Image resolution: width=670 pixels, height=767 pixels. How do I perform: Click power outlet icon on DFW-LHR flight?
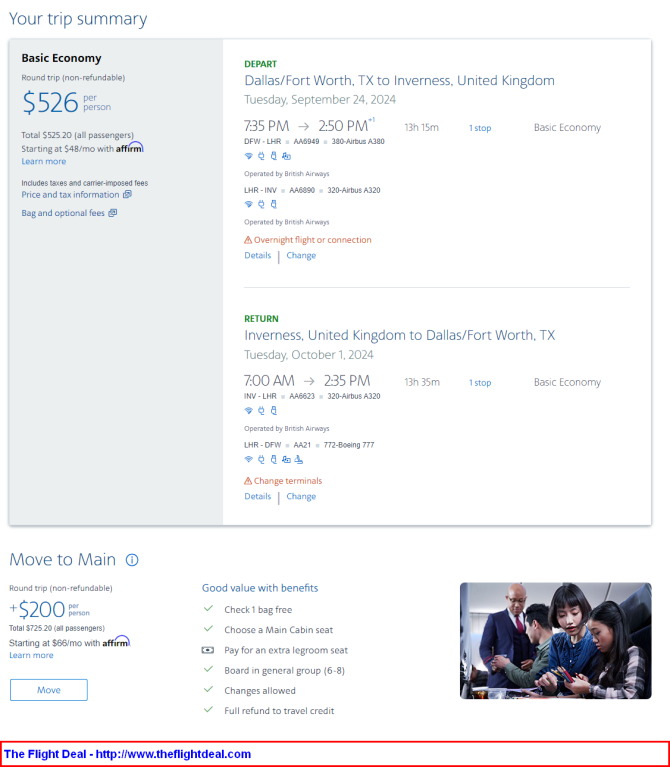(261, 156)
